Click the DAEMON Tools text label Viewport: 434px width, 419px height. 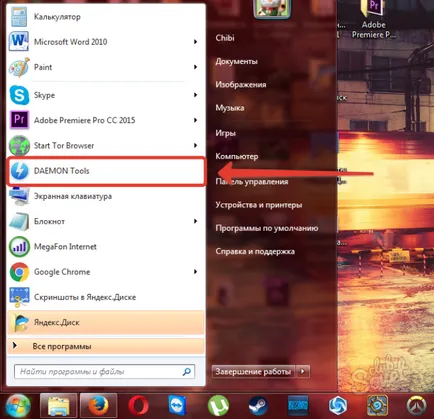62,171
